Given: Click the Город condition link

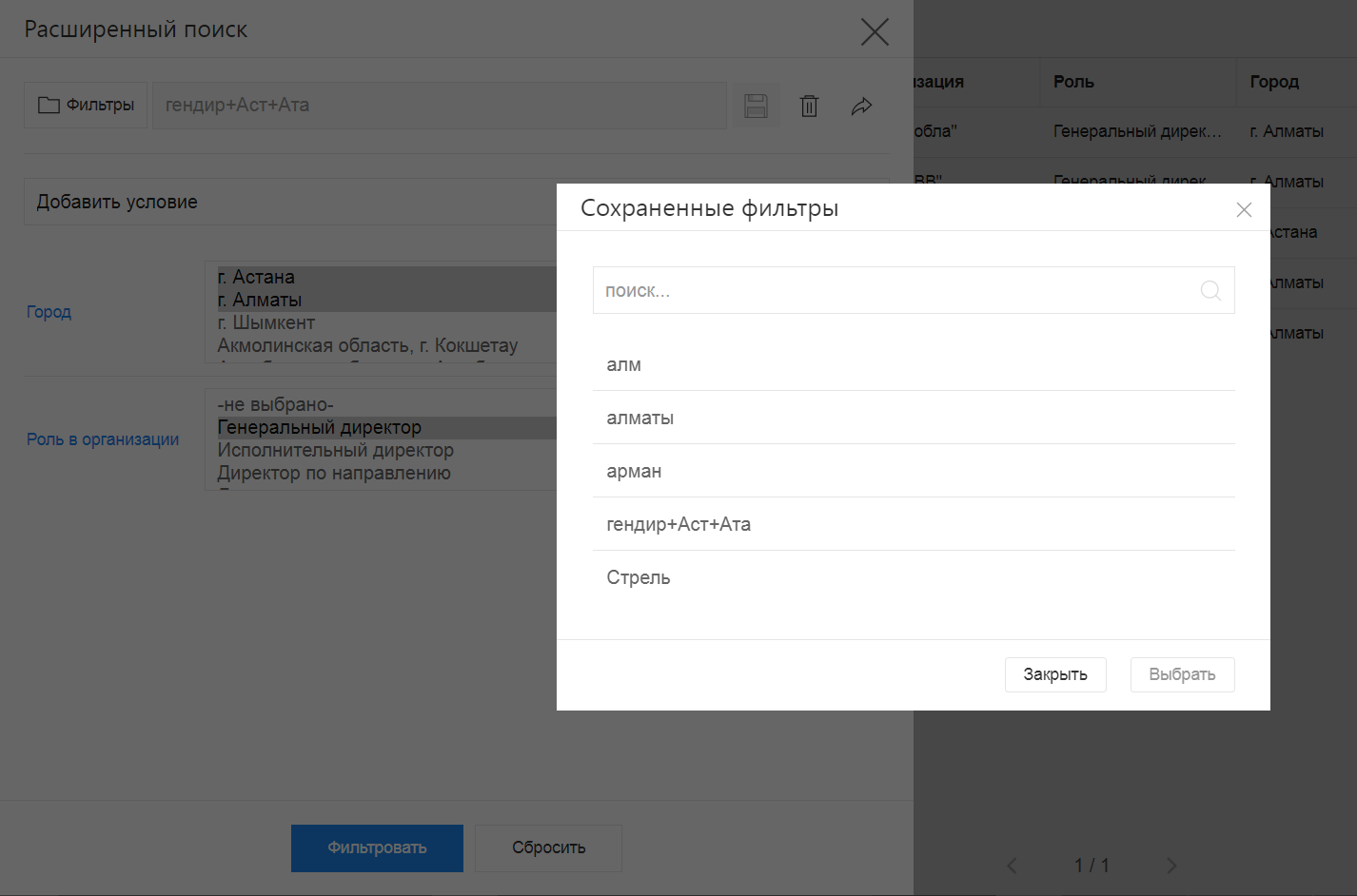Looking at the screenshot, I should point(49,312).
